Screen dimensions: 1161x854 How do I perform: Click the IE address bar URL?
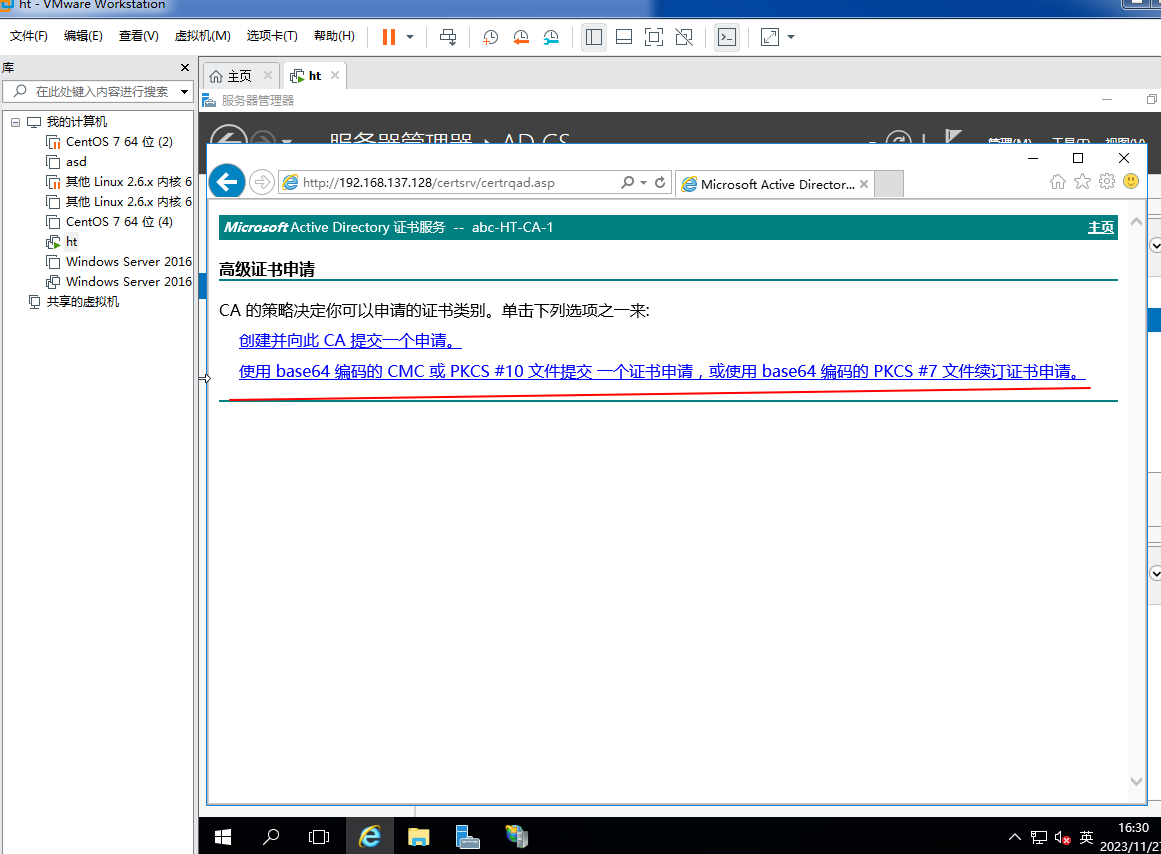(x=428, y=183)
